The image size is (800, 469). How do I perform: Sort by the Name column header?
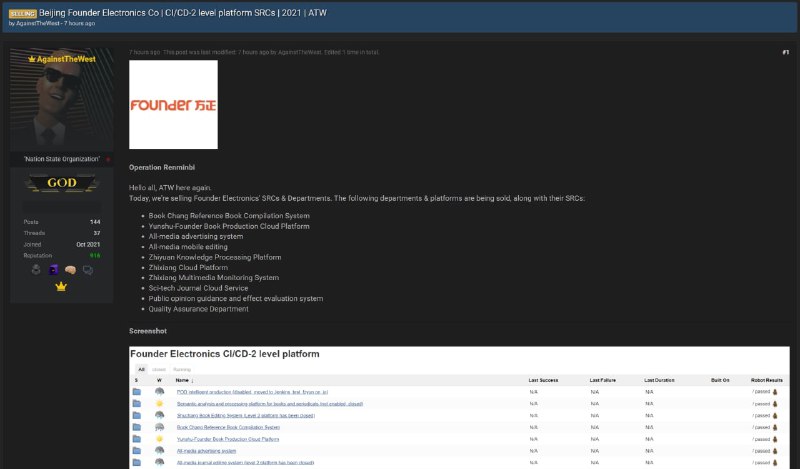(x=184, y=380)
